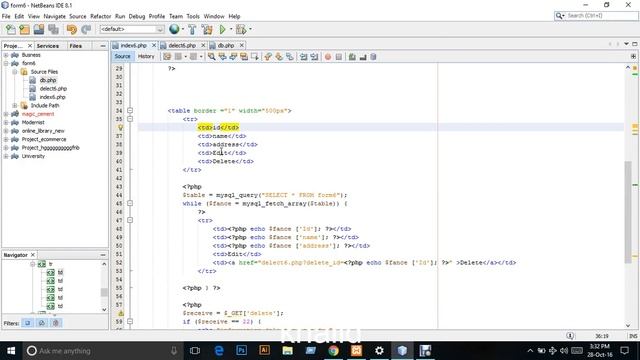Close the index6.php editor tab
Screen dimensions: 640x360
tap(154, 45)
